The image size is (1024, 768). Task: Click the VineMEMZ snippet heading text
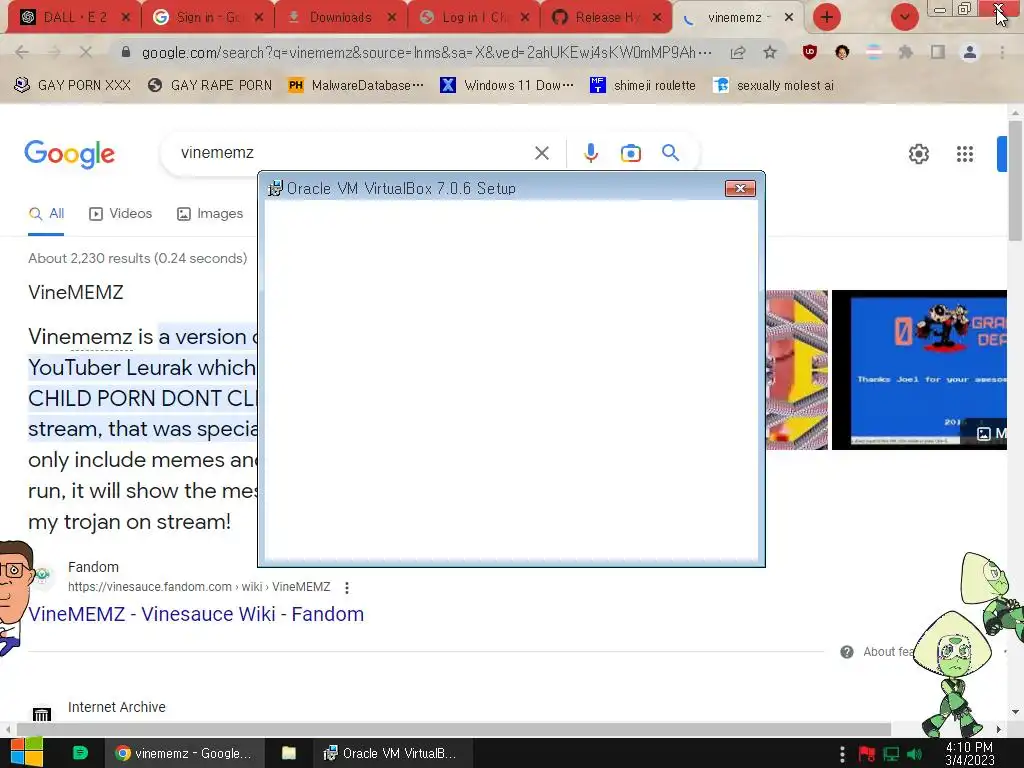pos(76,292)
